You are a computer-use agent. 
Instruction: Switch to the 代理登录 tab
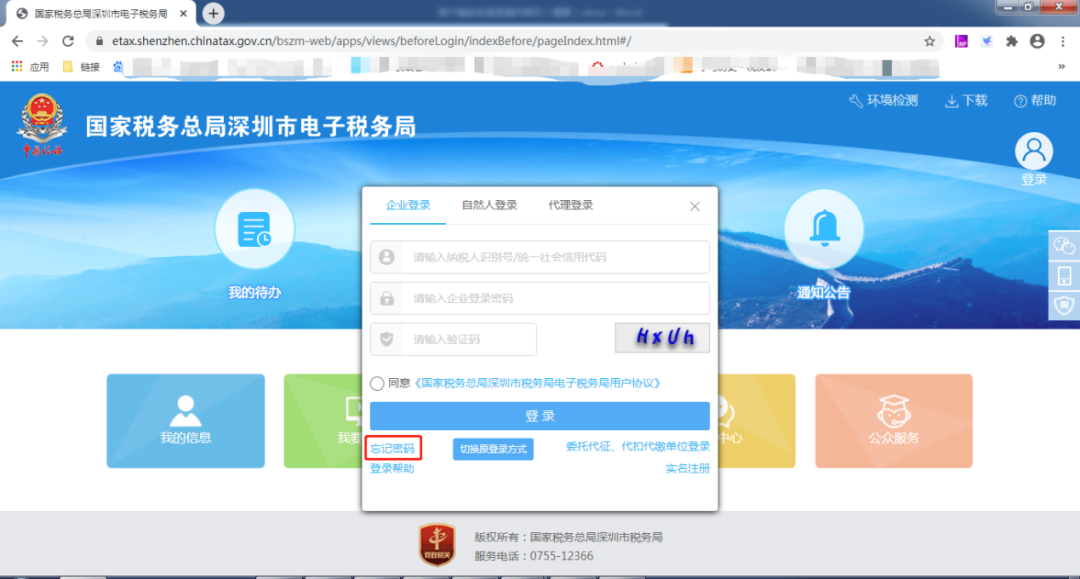[x=570, y=205]
